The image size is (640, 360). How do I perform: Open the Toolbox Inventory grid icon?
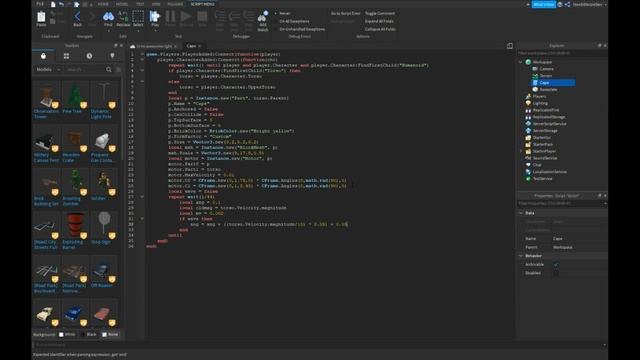66,56
